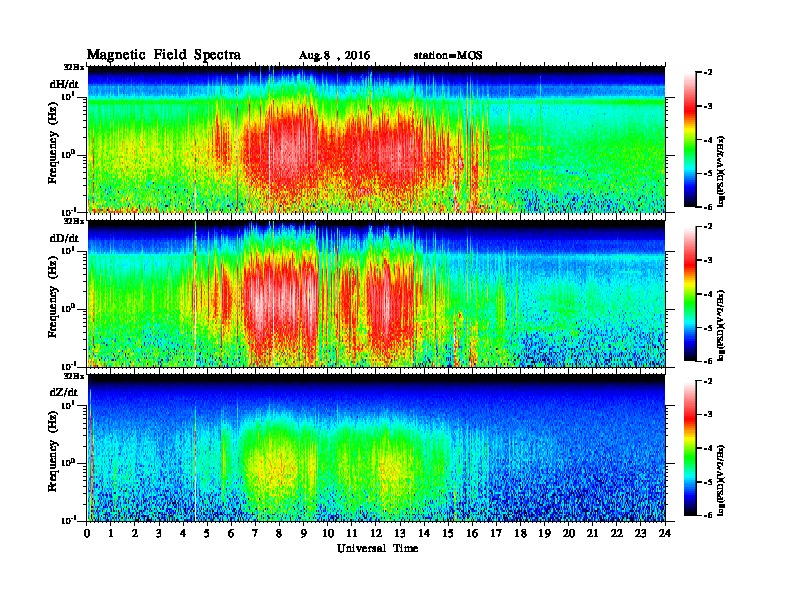Click hour "10" on the time axis

pos(328,534)
